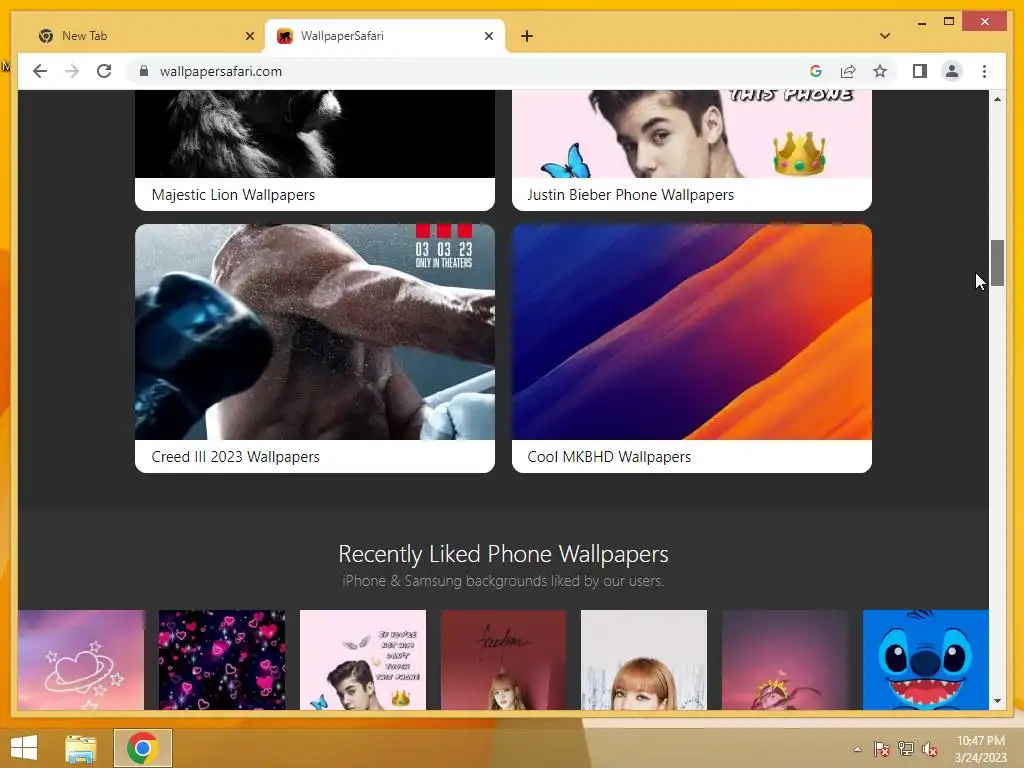Viewport: 1024px width, 768px height.
Task: Open the pink hearts on black wallpaper
Action: point(222,660)
